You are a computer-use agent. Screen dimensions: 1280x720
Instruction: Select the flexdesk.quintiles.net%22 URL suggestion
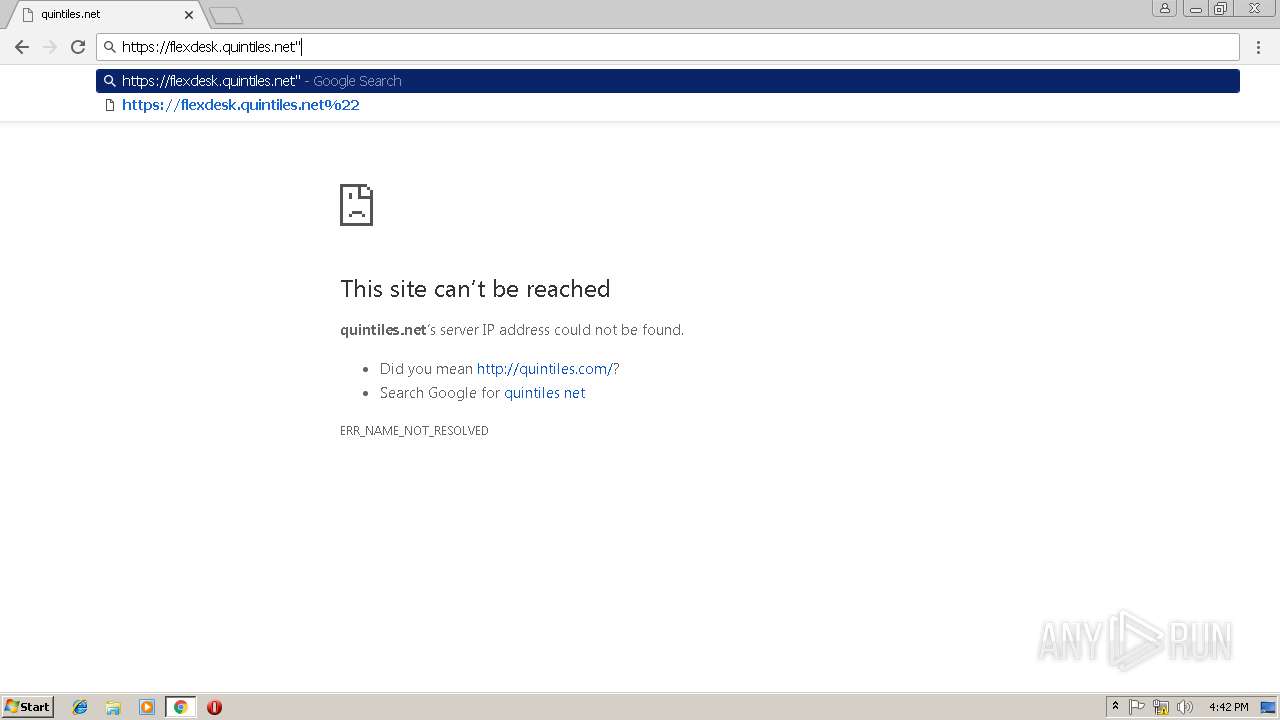click(668, 105)
